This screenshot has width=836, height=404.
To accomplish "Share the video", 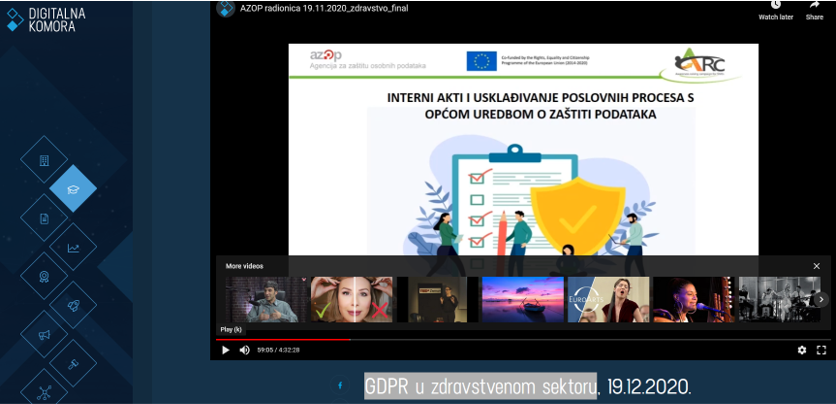I will click(814, 10).
